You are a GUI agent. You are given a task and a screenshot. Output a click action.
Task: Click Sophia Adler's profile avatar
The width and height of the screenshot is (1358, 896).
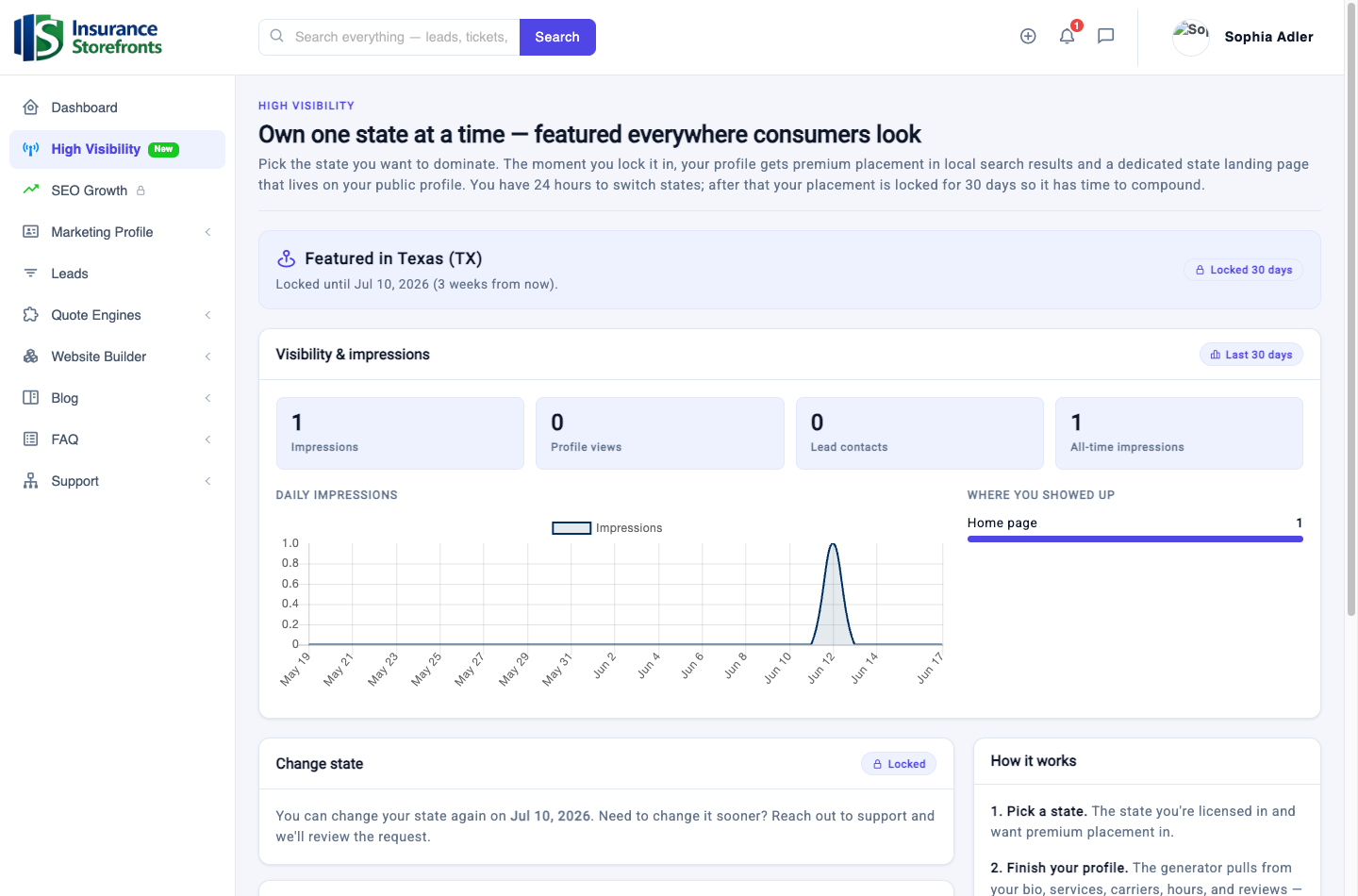click(1191, 37)
